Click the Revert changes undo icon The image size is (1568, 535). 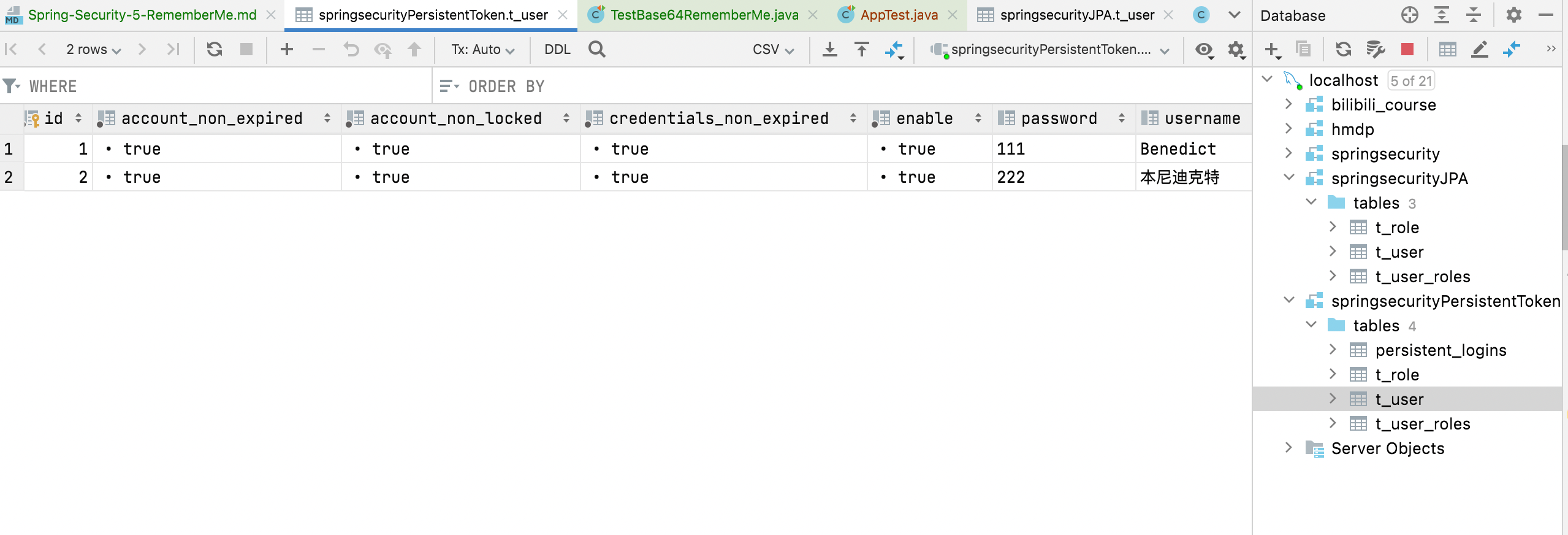[x=351, y=49]
